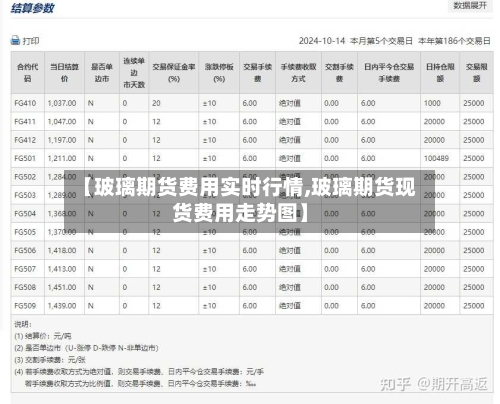Viewport: 500px width, 404px height.
Task: Click the 打印 print link
Action: point(31,41)
